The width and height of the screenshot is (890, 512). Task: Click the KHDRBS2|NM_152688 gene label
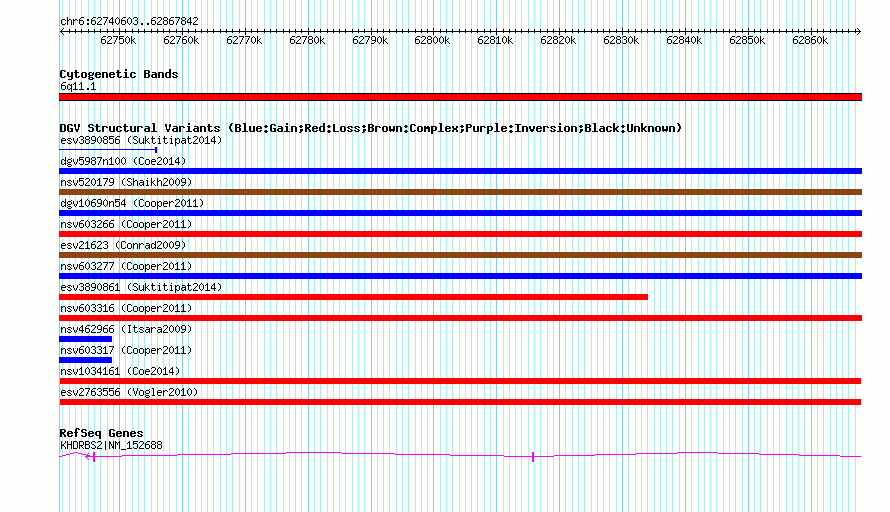(x=111, y=446)
